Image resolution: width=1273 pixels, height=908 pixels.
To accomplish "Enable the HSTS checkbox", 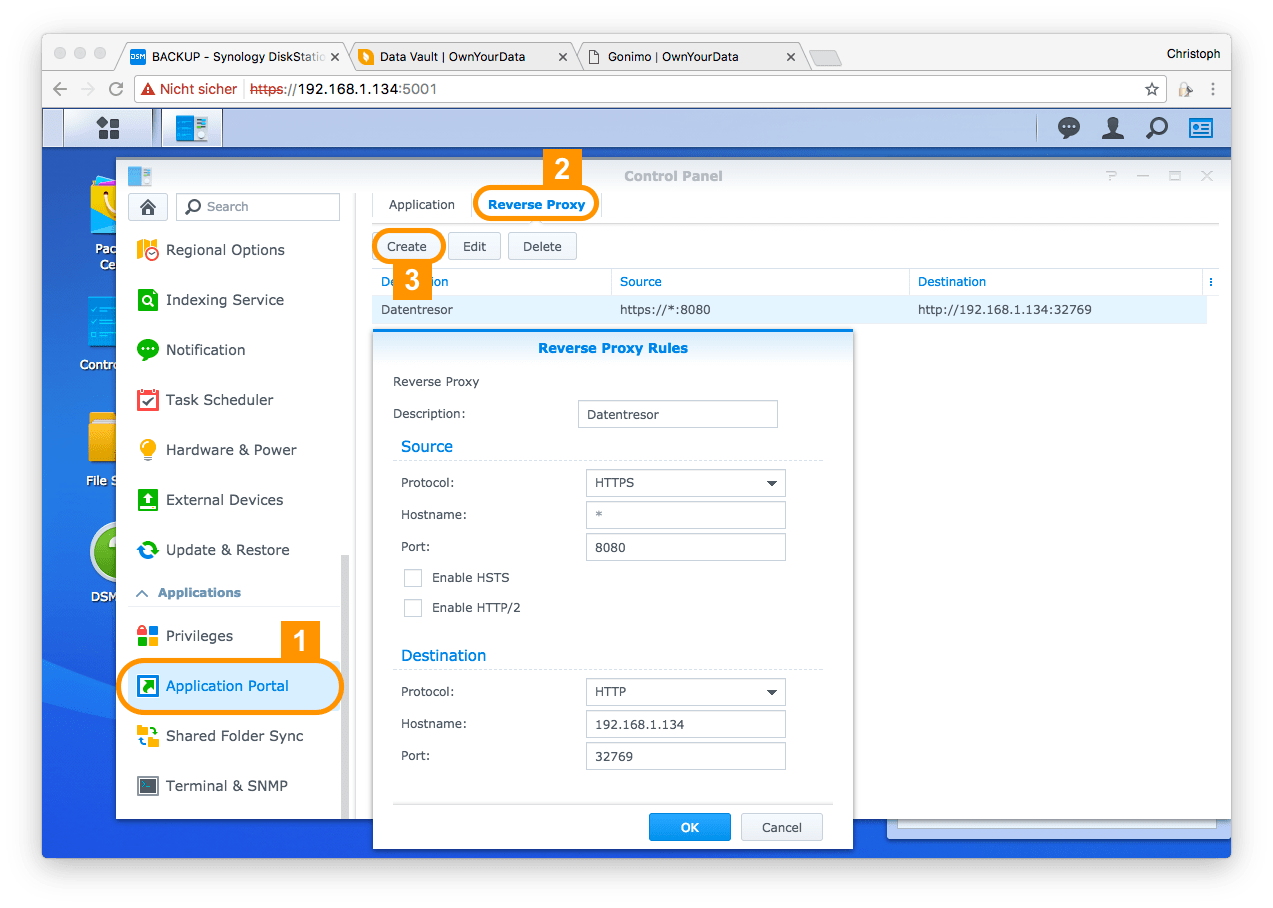I will (413, 578).
